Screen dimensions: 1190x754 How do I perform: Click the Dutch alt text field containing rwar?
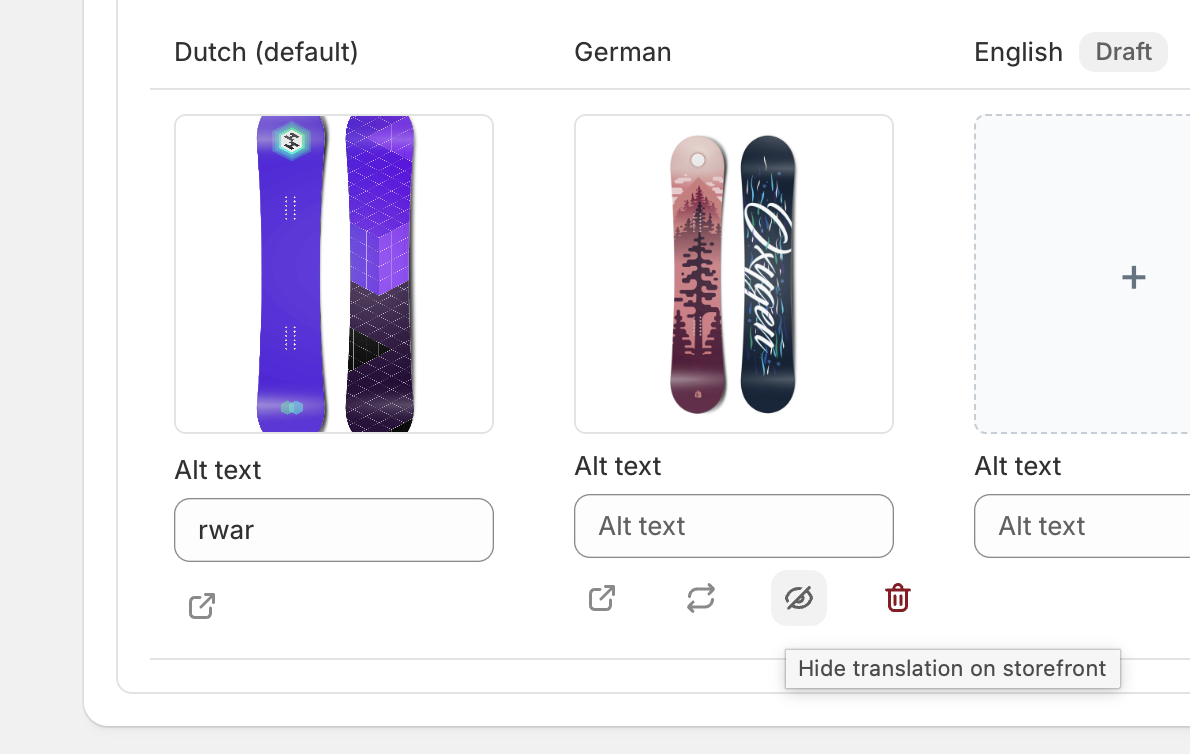pos(334,530)
